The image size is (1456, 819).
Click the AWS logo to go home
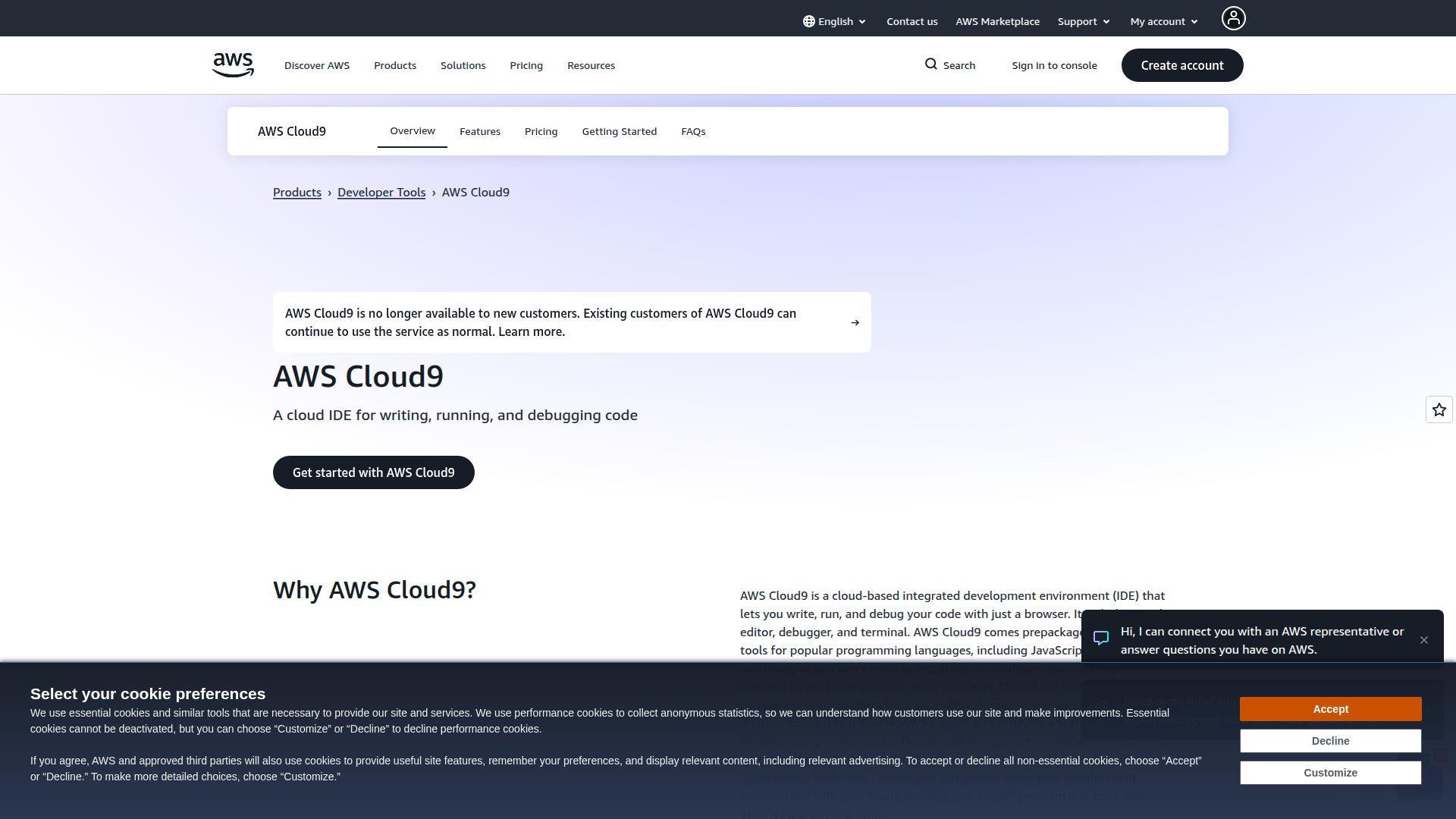click(232, 65)
